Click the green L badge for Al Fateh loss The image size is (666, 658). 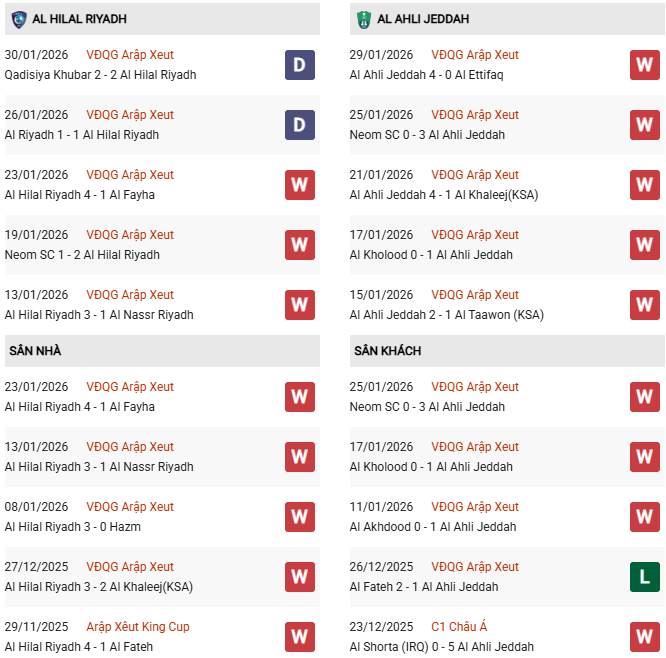(644, 577)
